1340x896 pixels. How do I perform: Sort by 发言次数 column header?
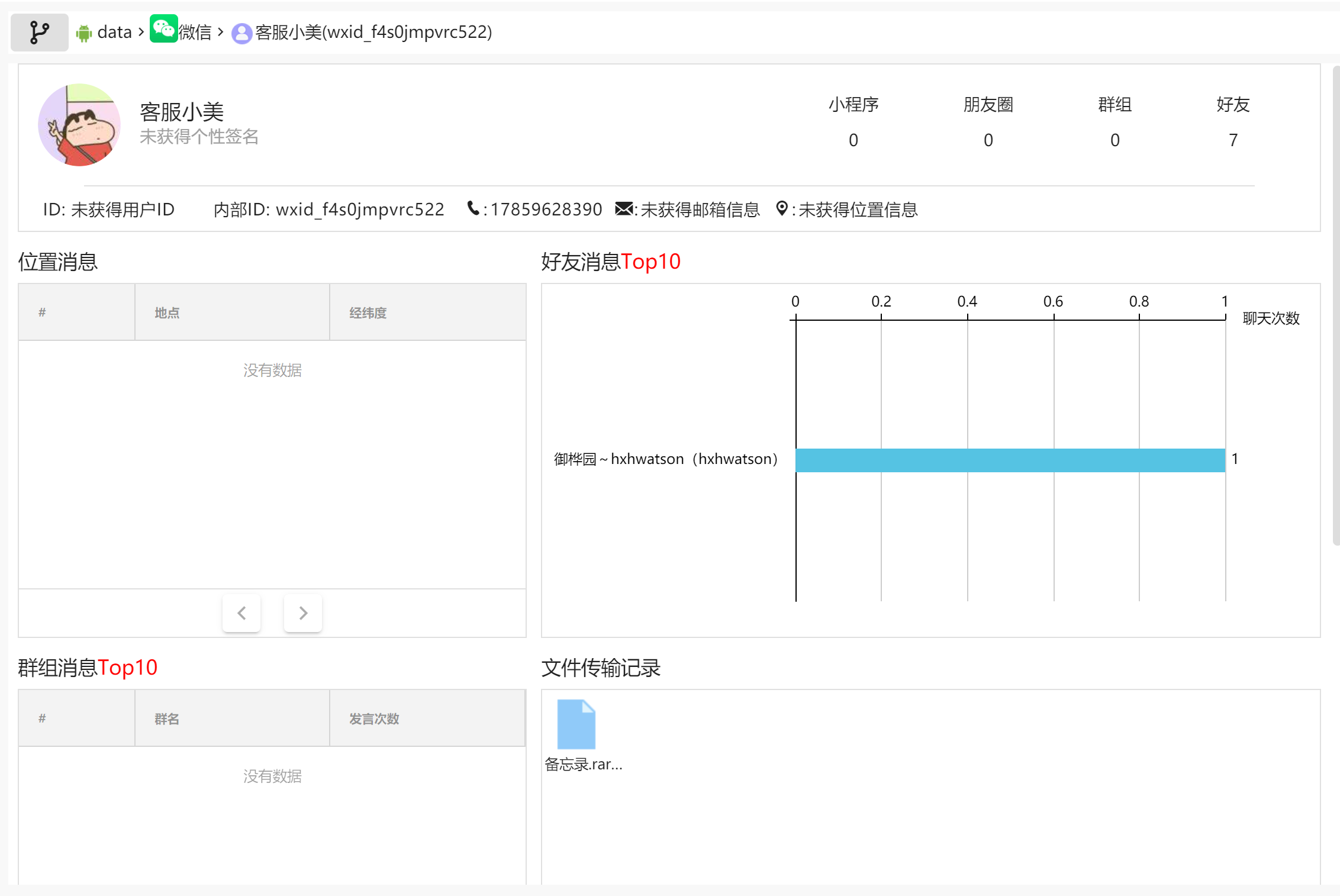(x=374, y=718)
